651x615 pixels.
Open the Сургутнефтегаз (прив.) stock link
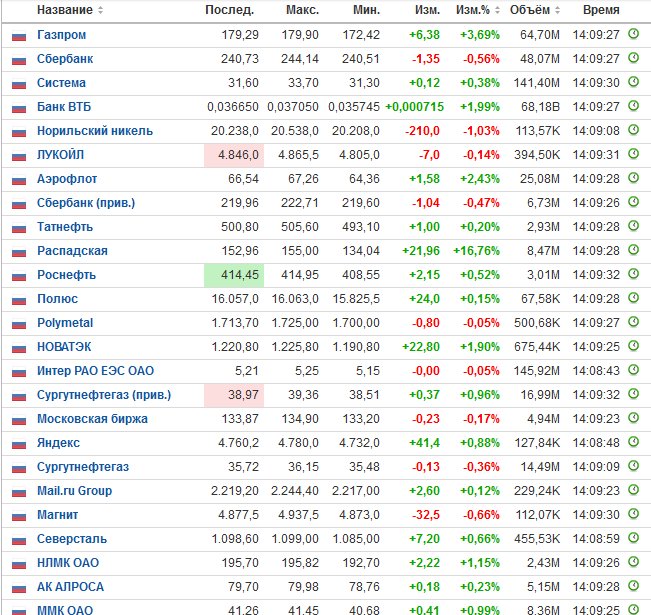(104, 395)
